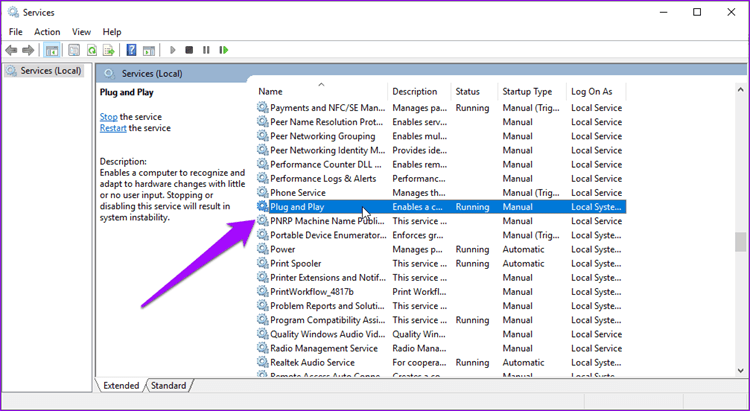750x411 pixels.
Task: Maximize the Services window
Action: tap(697, 12)
